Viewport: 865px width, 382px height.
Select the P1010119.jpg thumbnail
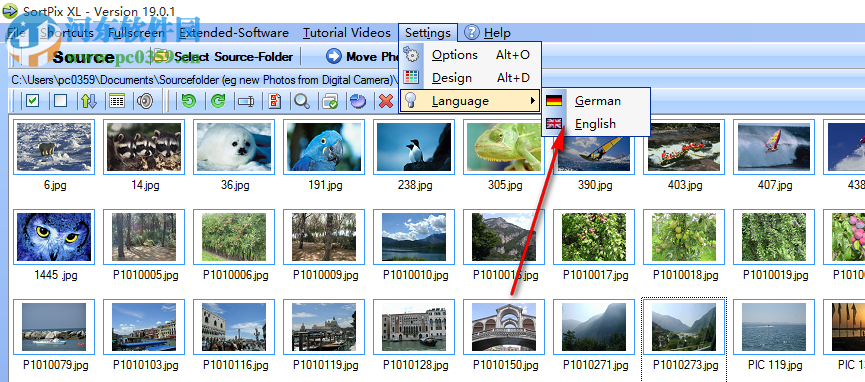point(324,327)
